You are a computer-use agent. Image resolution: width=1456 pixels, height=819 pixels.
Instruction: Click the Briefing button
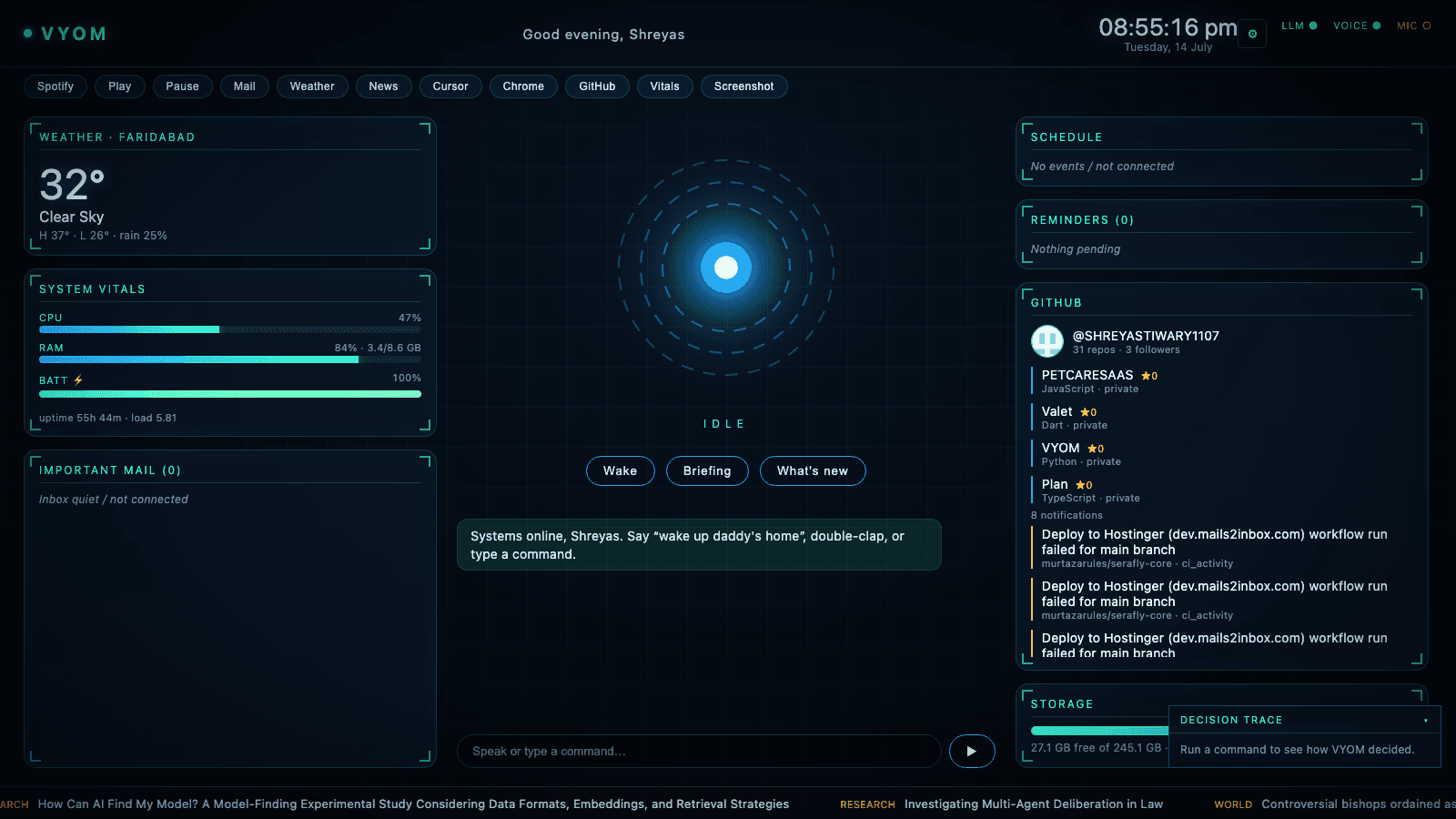[x=707, y=470]
